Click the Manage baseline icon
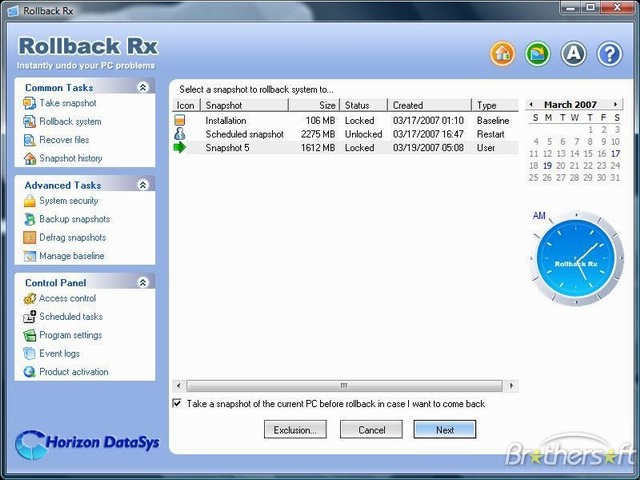Screen dimensions: 640x480 (29, 256)
